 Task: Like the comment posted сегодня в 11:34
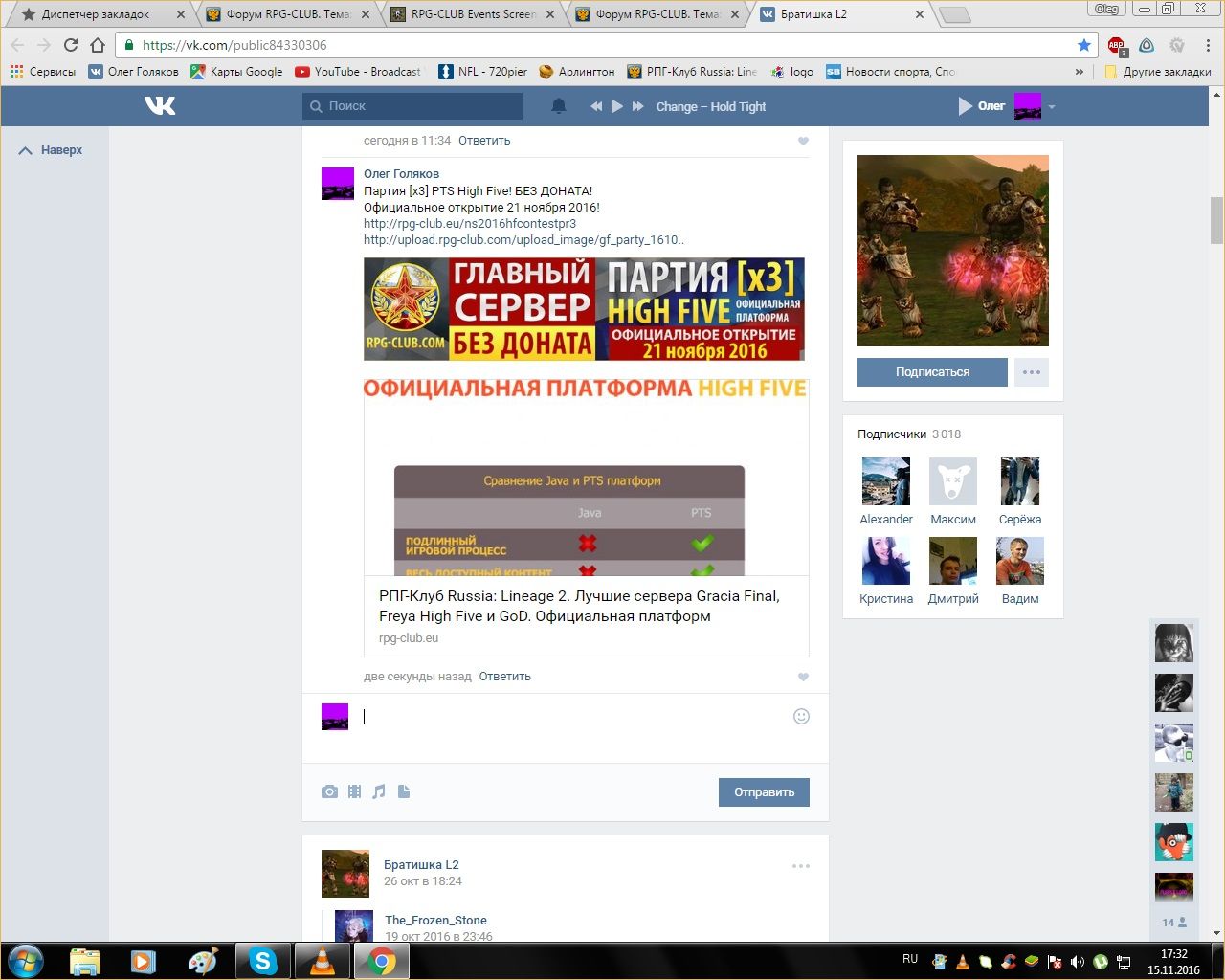coord(803,141)
